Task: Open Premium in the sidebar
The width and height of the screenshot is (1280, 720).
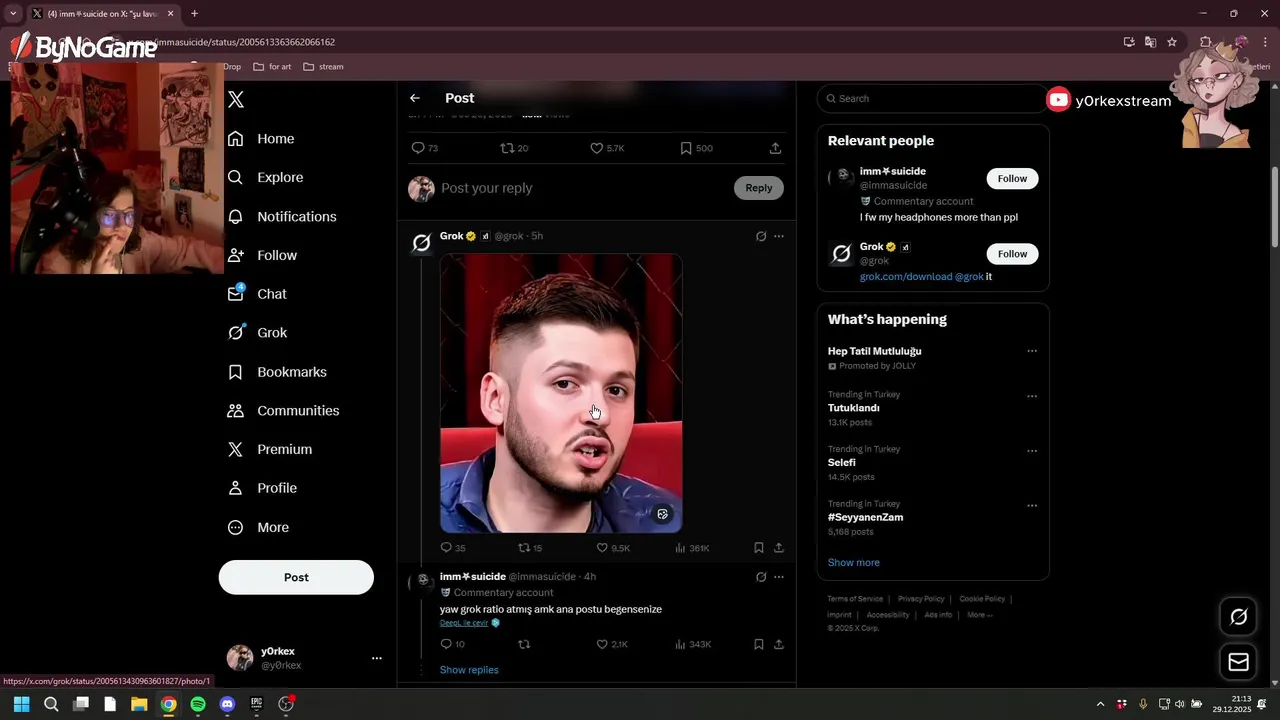Action: [270, 450]
